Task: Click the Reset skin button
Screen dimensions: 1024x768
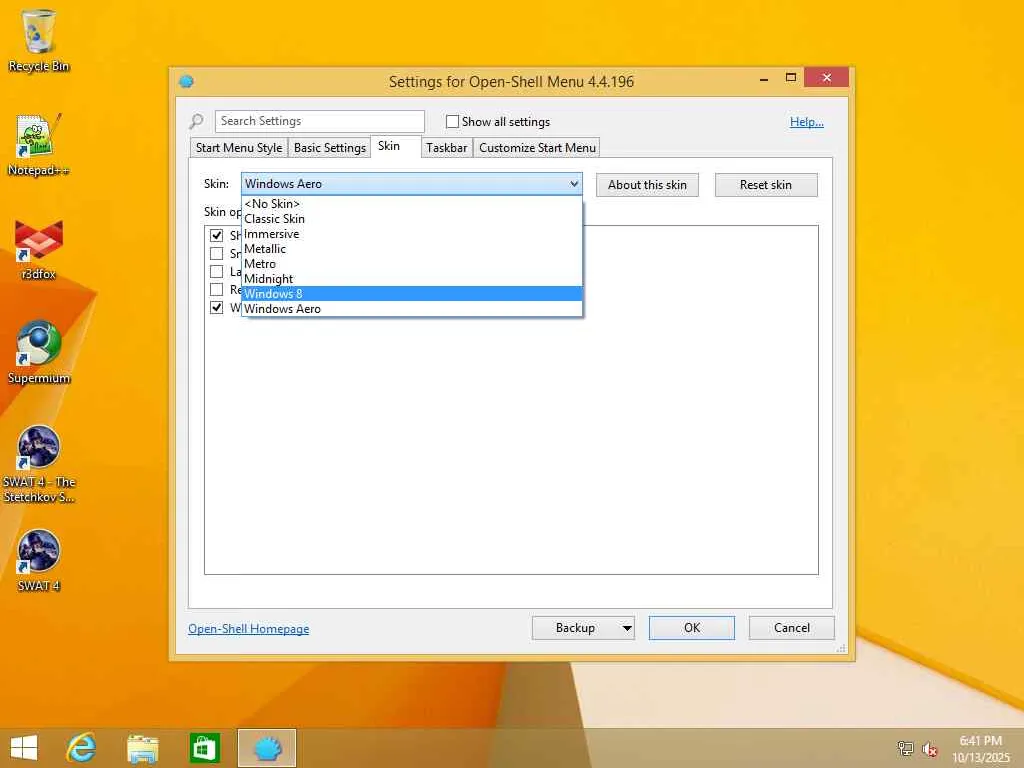Action: (766, 185)
